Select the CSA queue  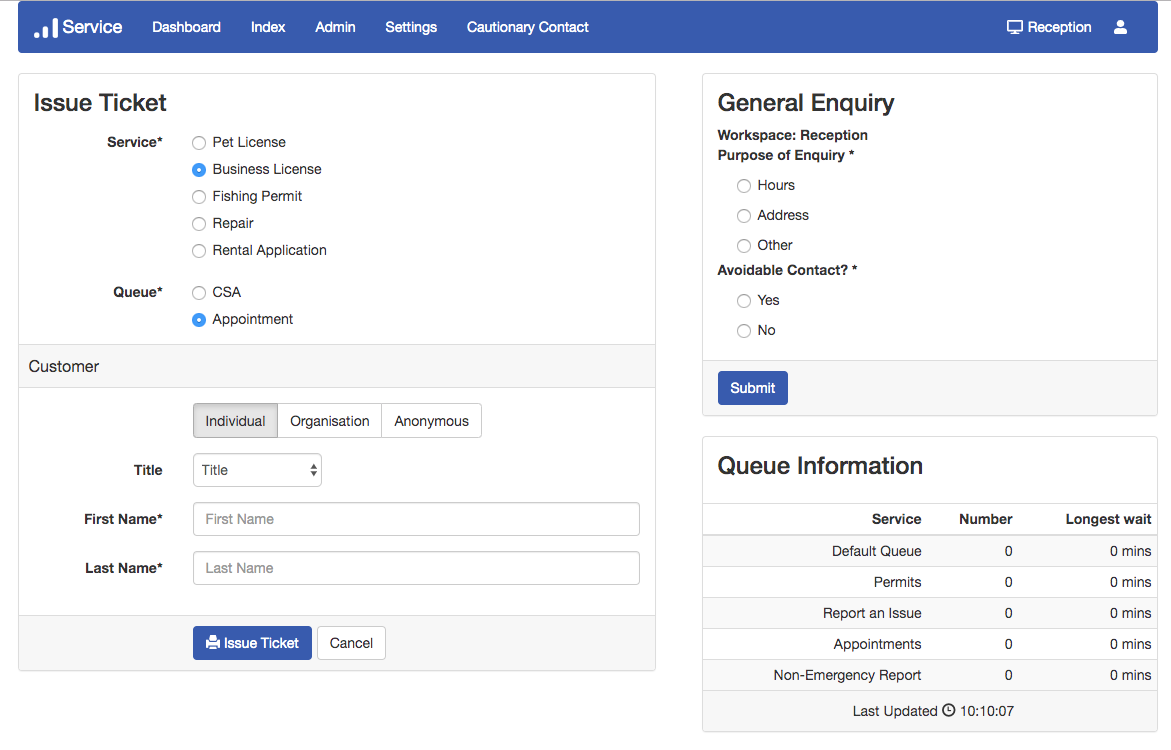199,293
